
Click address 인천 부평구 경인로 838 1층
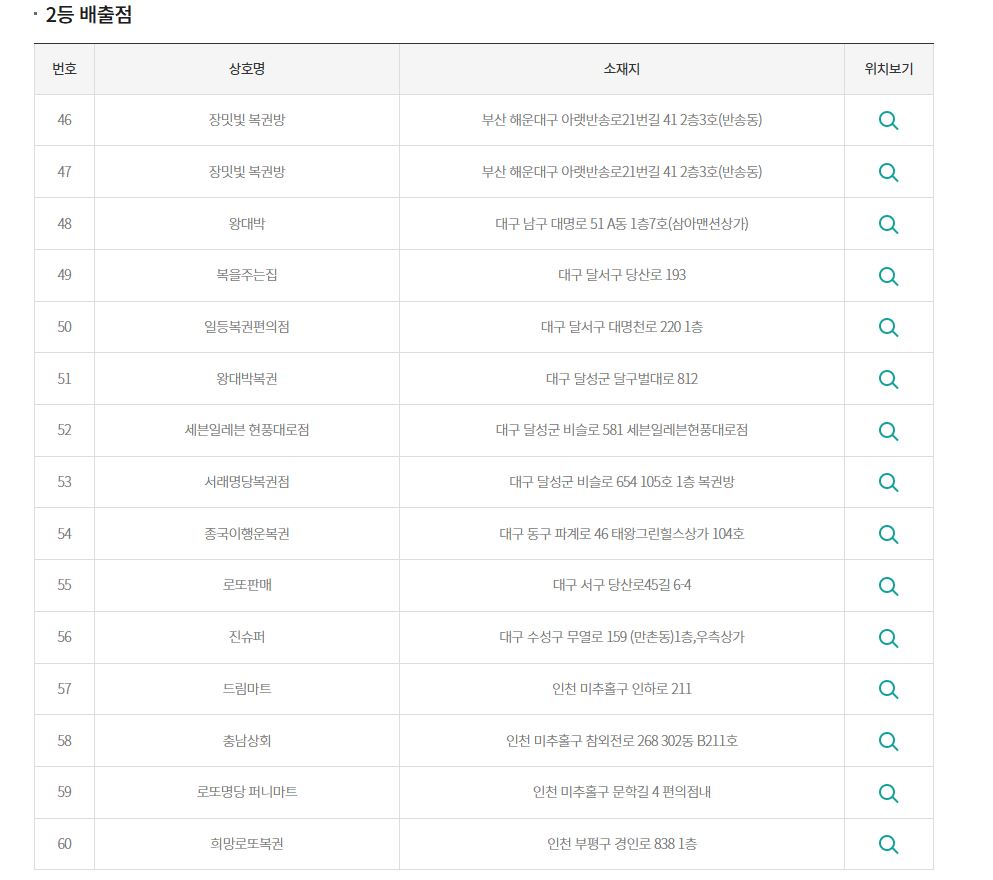coord(622,844)
